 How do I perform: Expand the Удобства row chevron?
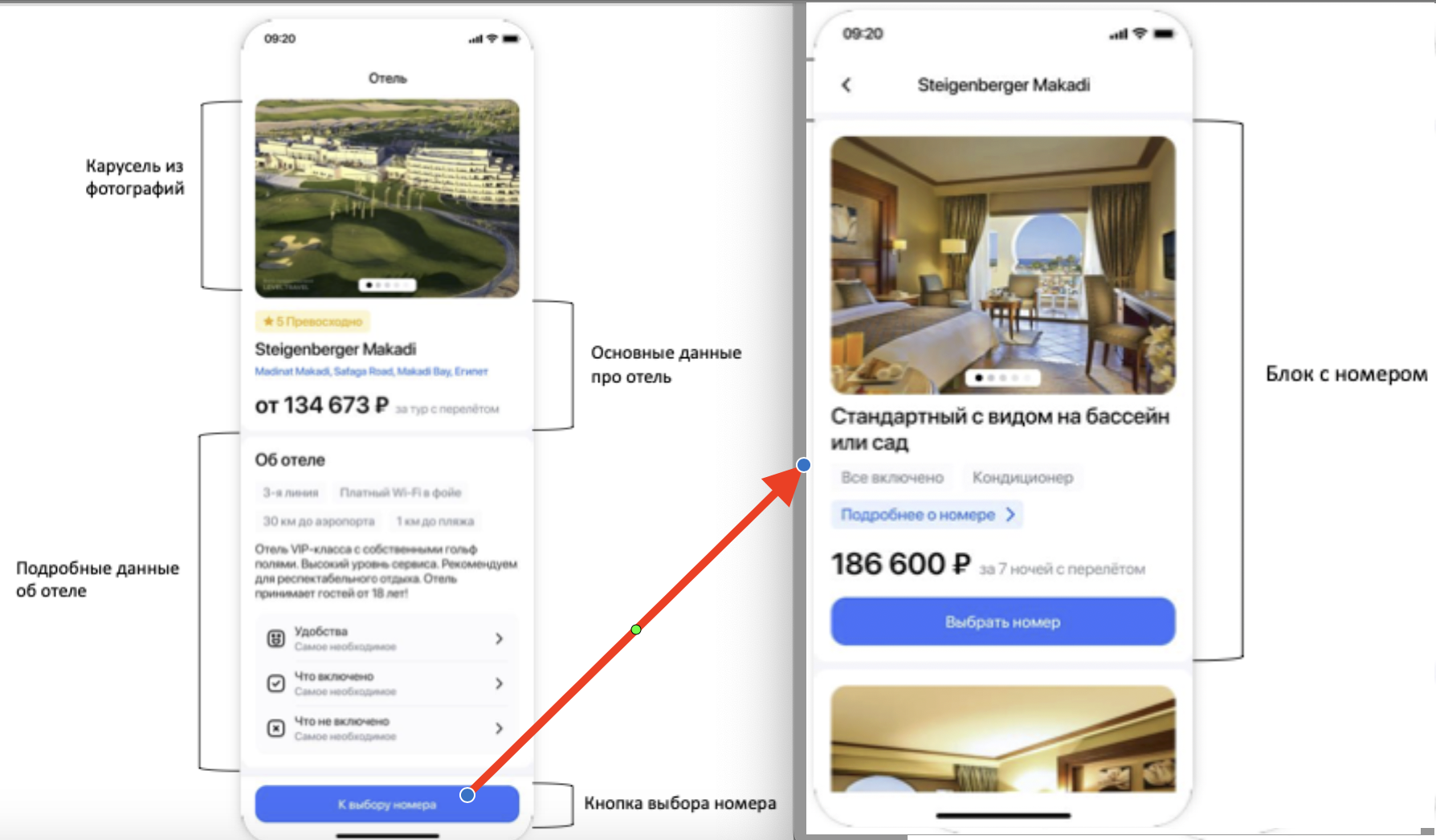[499, 638]
